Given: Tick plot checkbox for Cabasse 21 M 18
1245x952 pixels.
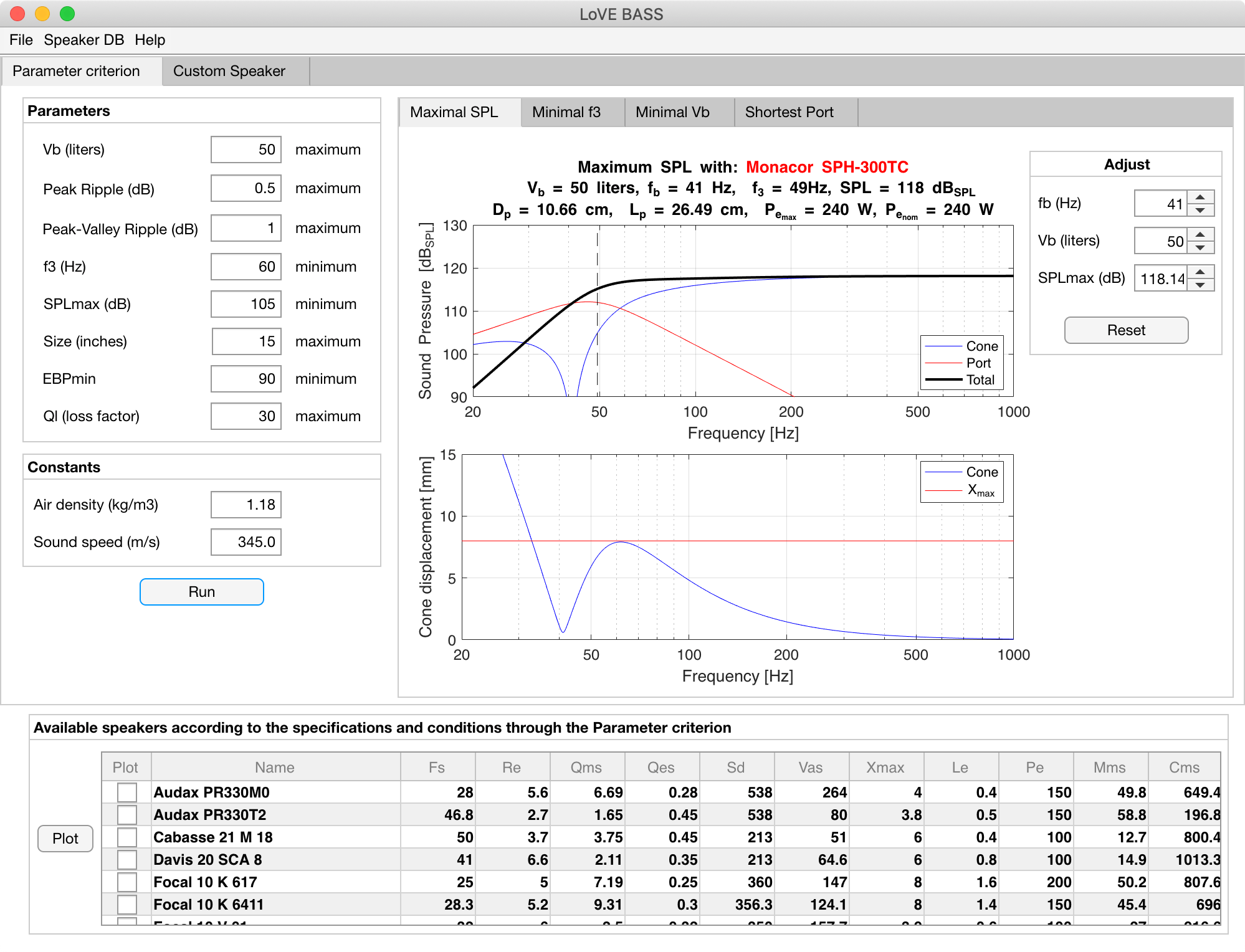Looking at the screenshot, I should (x=127, y=837).
